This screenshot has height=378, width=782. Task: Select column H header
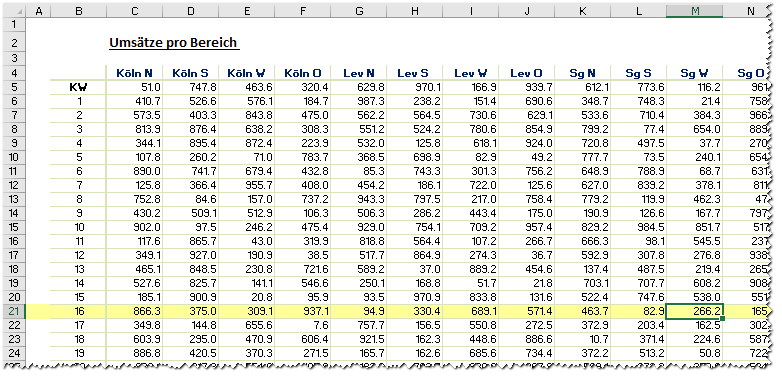click(414, 11)
